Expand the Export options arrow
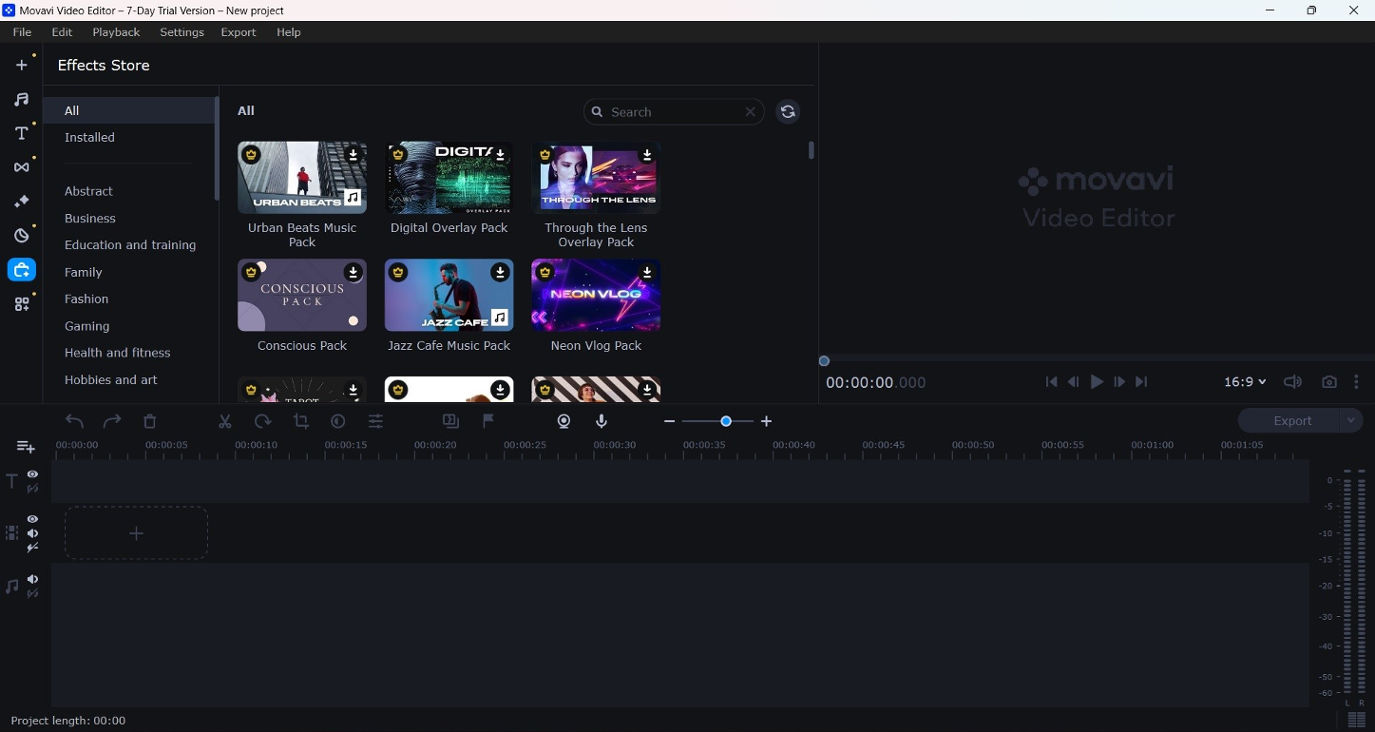Screen dimensions: 1375x732 (x=1351, y=421)
